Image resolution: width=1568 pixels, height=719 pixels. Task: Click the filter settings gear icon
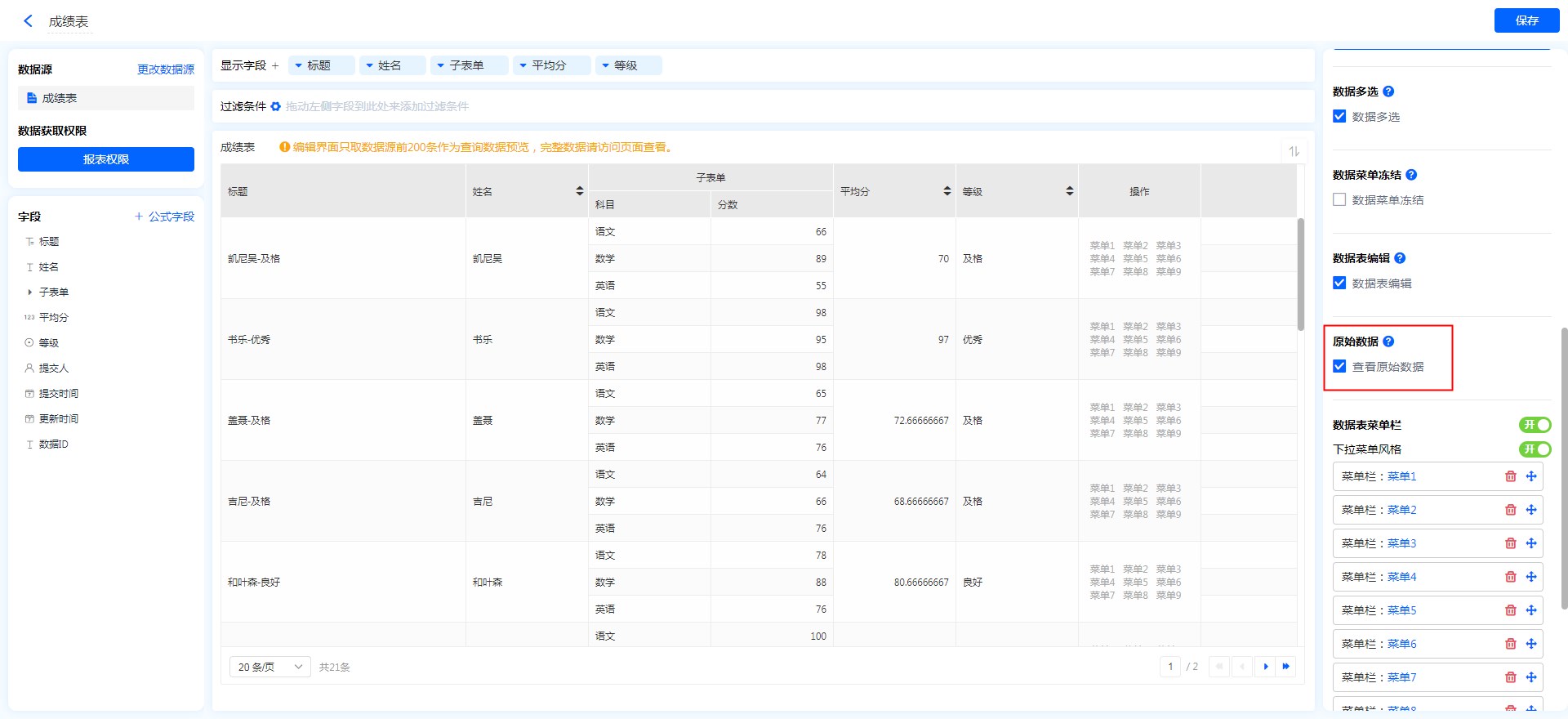[276, 107]
